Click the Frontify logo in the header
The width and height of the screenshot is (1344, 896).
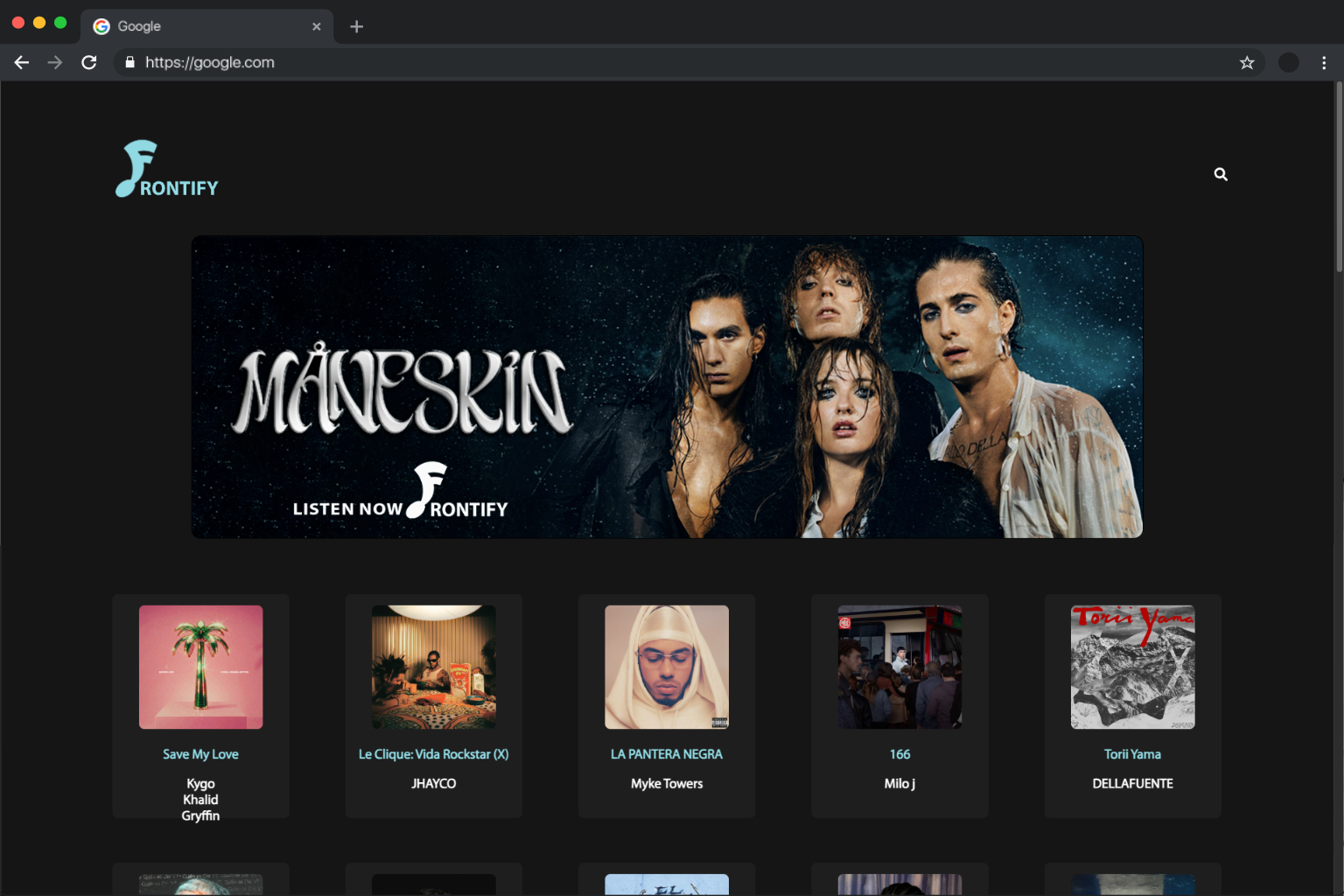click(167, 169)
